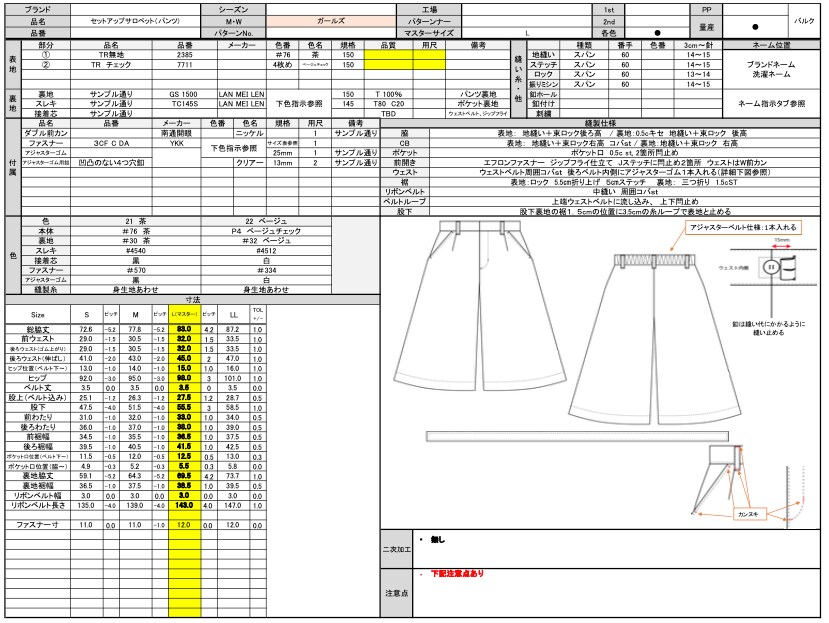The height and width of the screenshot is (623, 829).
Task: Select the アジャスターベルト仕様 callout box
Action: click(744, 227)
